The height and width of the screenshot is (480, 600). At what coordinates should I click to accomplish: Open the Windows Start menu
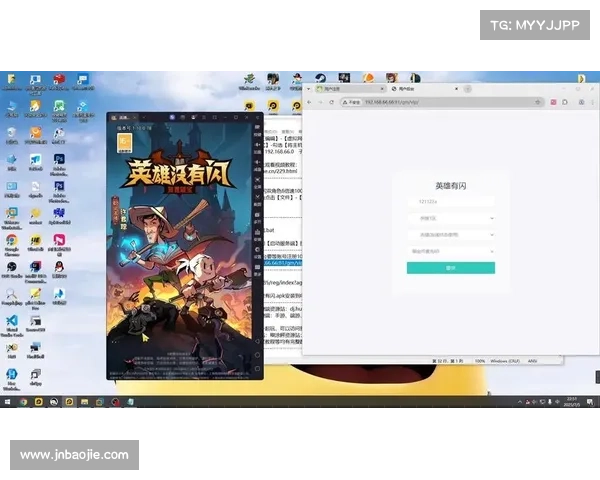(x=7, y=402)
